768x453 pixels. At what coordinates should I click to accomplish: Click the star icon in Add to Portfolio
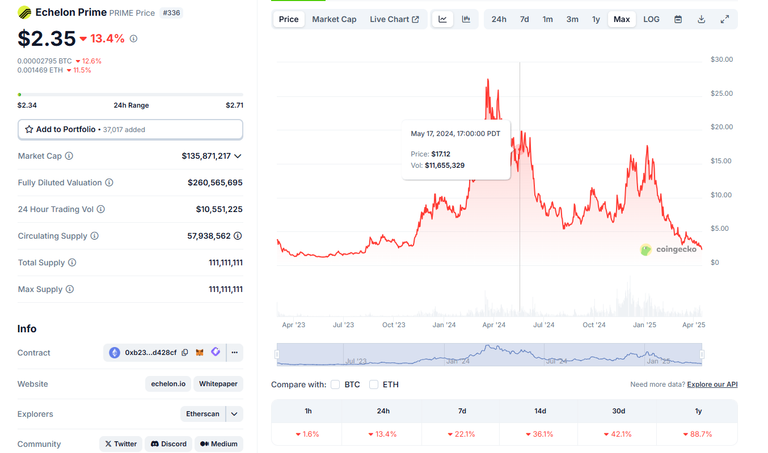pos(29,129)
